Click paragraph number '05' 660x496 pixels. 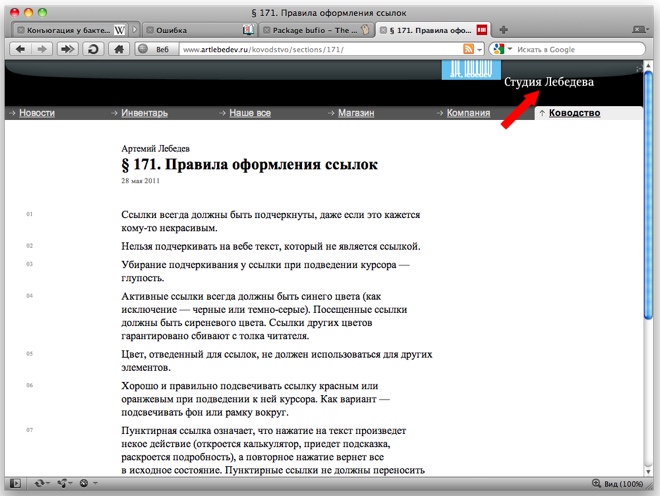click(29, 354)
